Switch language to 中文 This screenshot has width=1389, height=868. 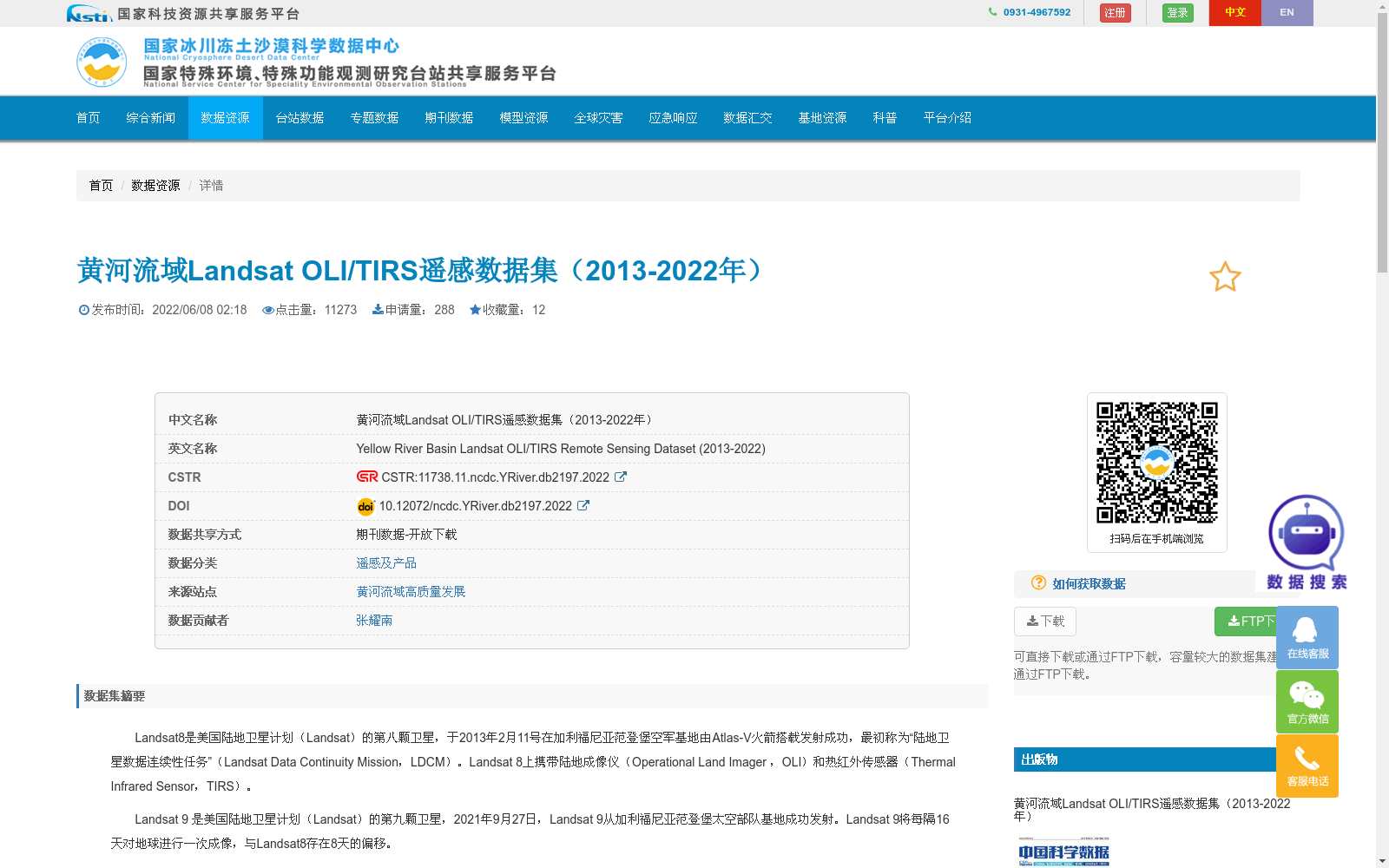coord(1235,13)
